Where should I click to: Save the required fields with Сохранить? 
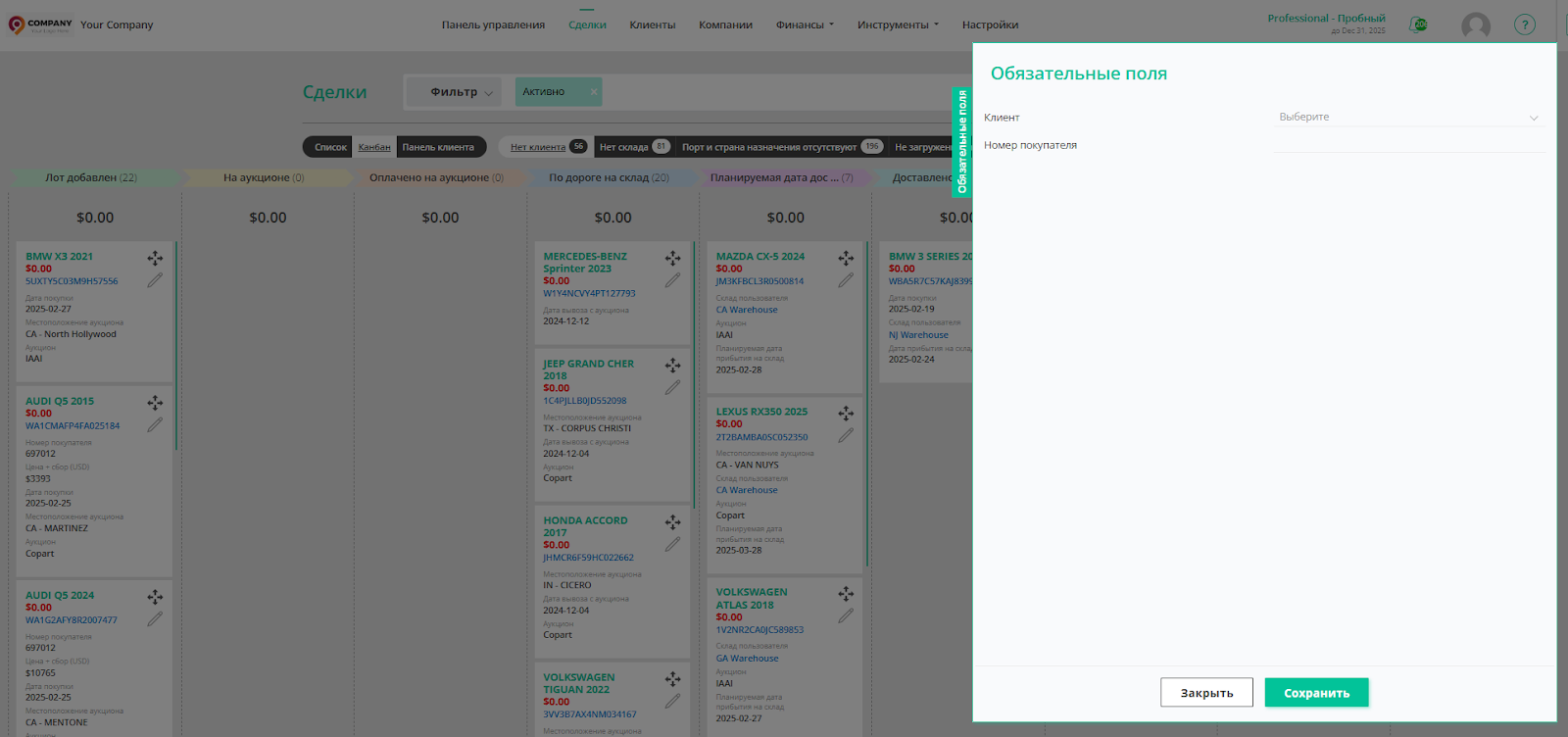[1316, 693]
